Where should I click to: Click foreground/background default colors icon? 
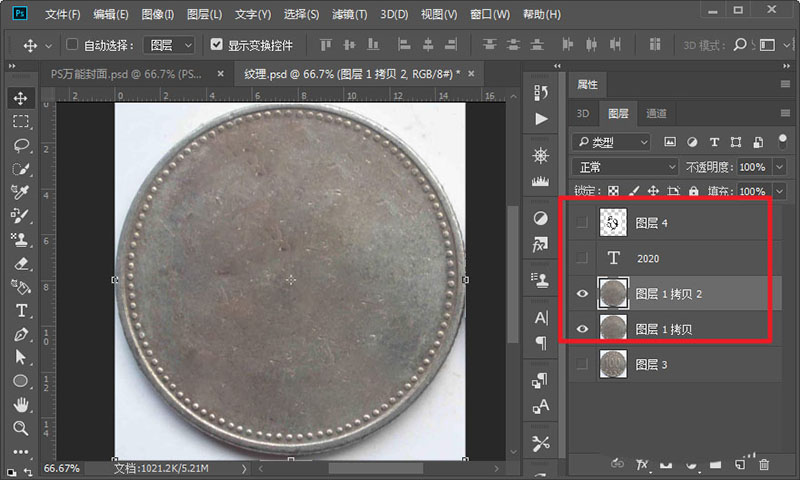pyautogui.click(x=11, y=472)
